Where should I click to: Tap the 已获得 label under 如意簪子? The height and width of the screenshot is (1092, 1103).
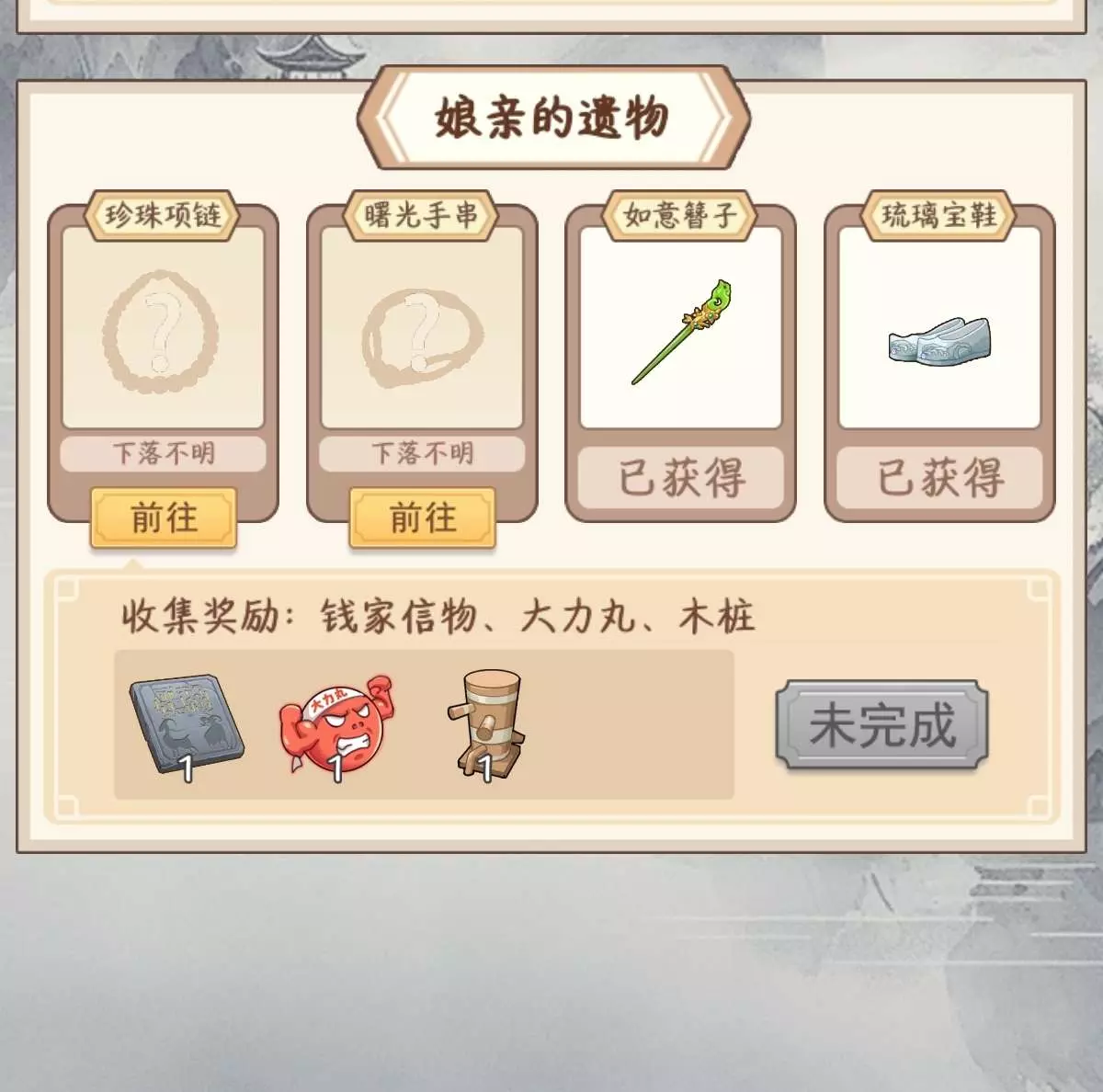[681, 479]
